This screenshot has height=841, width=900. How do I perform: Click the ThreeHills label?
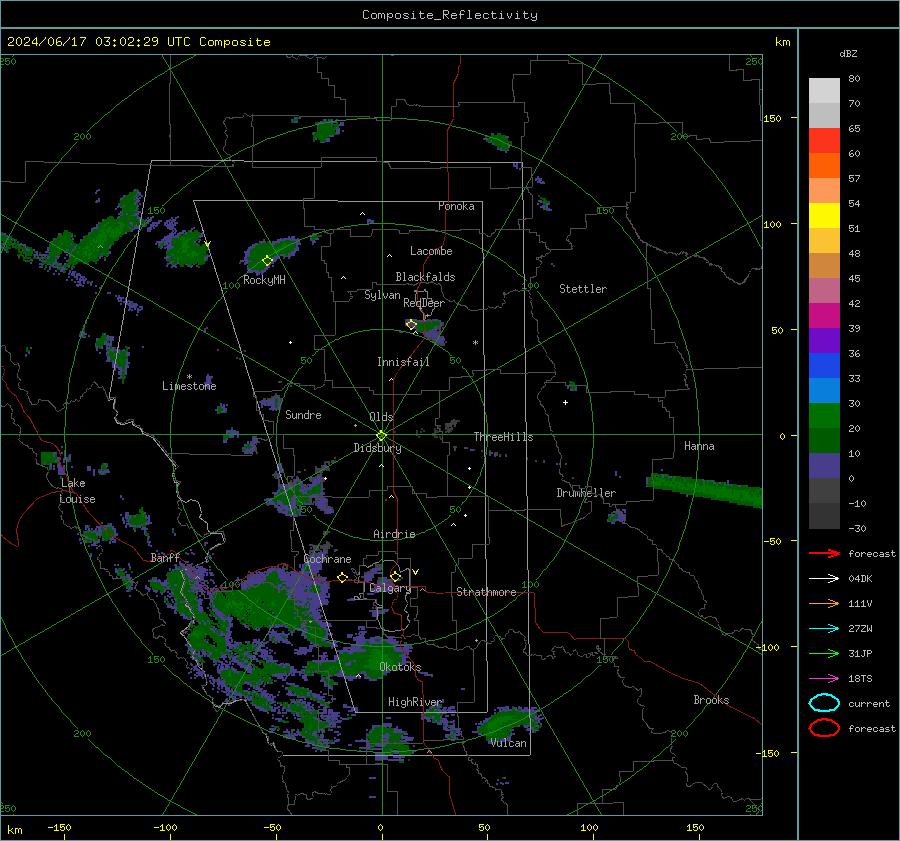point(503,437)
